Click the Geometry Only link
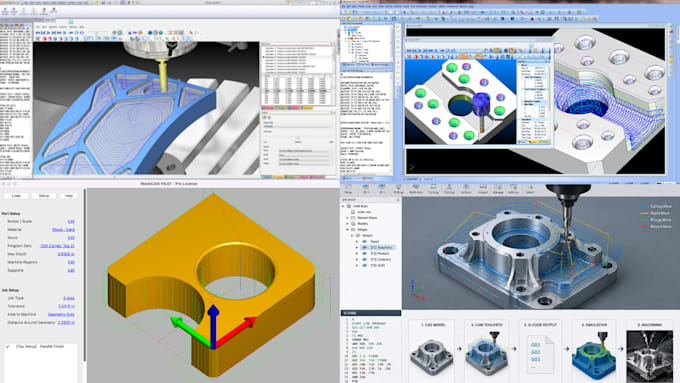This screenshot has width=680, height=383. (61, 314)
